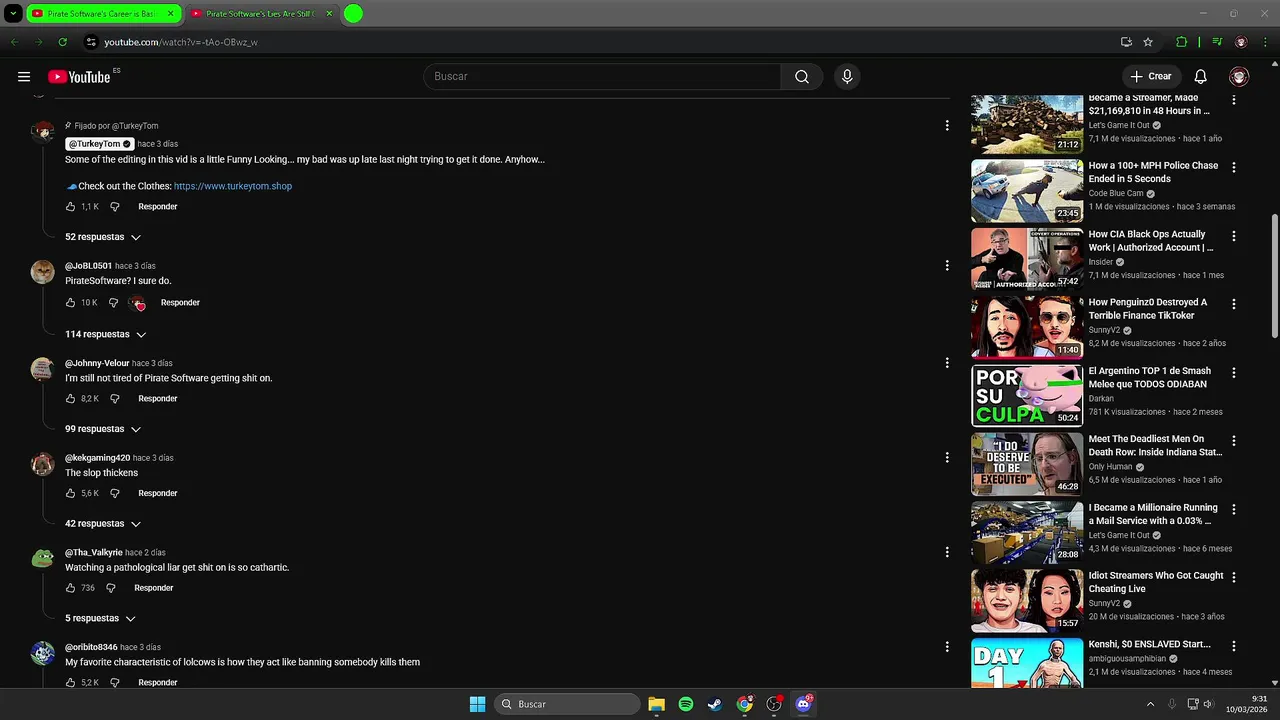1280x720 pixels.
Task: Open 'Idiot Streamers Who Got Caught' thumbnail
Action: pos(1027,601)
